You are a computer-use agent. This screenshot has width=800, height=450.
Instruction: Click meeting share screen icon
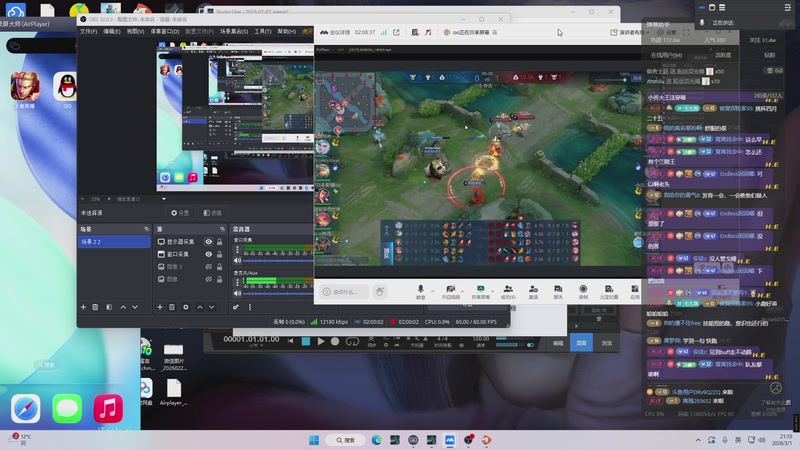tap(481, 289)
